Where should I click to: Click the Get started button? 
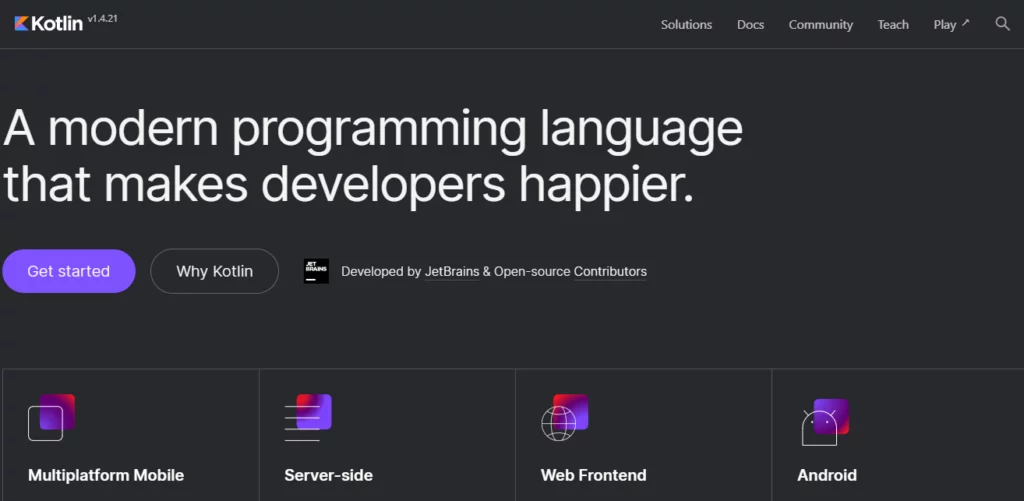point(69,271)
